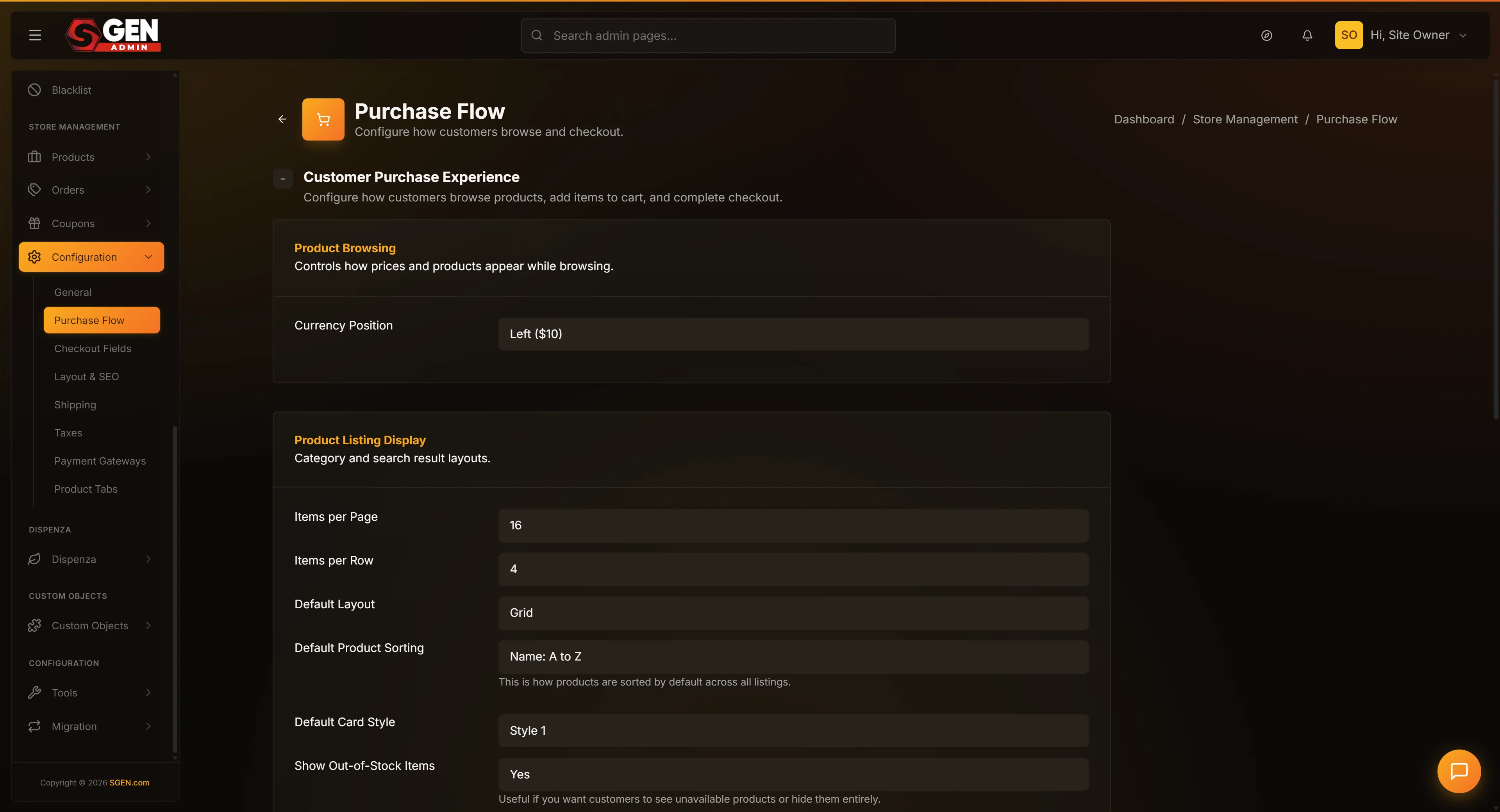Viewport: 1500px width, 812px height.
Task: Open Taxes settings
Action: 68,433
